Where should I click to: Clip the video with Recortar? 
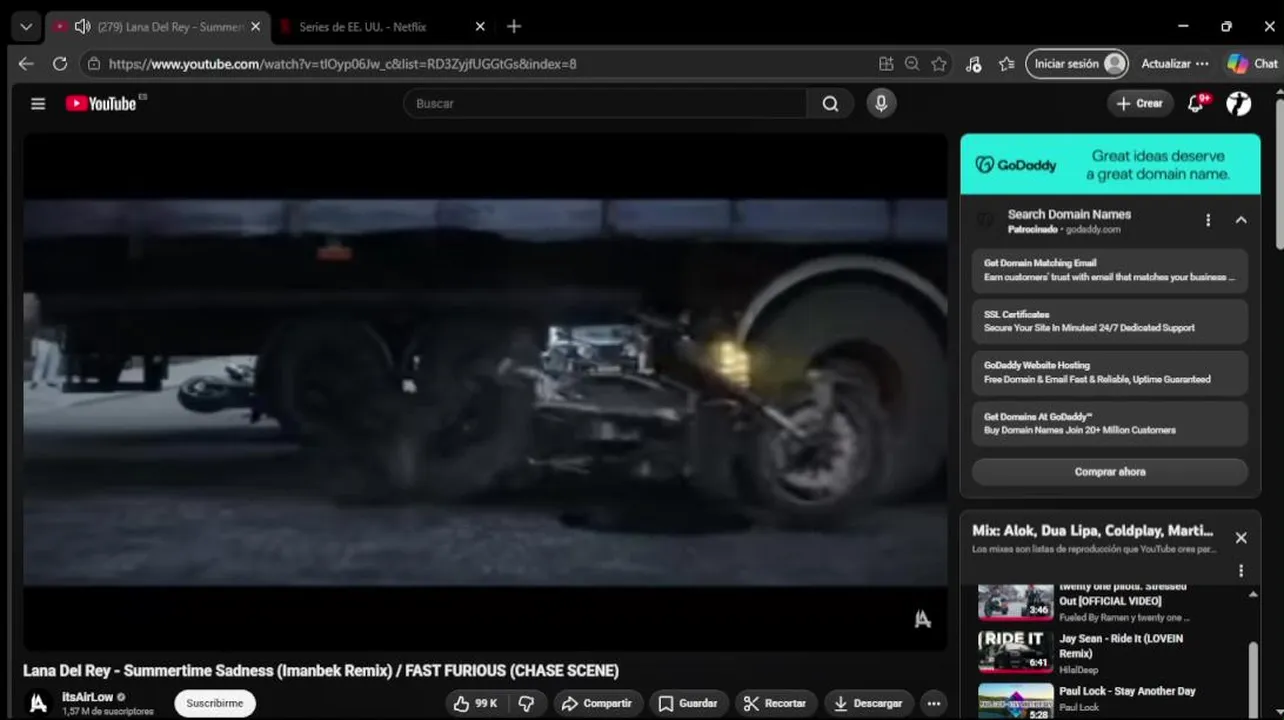(775, 703)
